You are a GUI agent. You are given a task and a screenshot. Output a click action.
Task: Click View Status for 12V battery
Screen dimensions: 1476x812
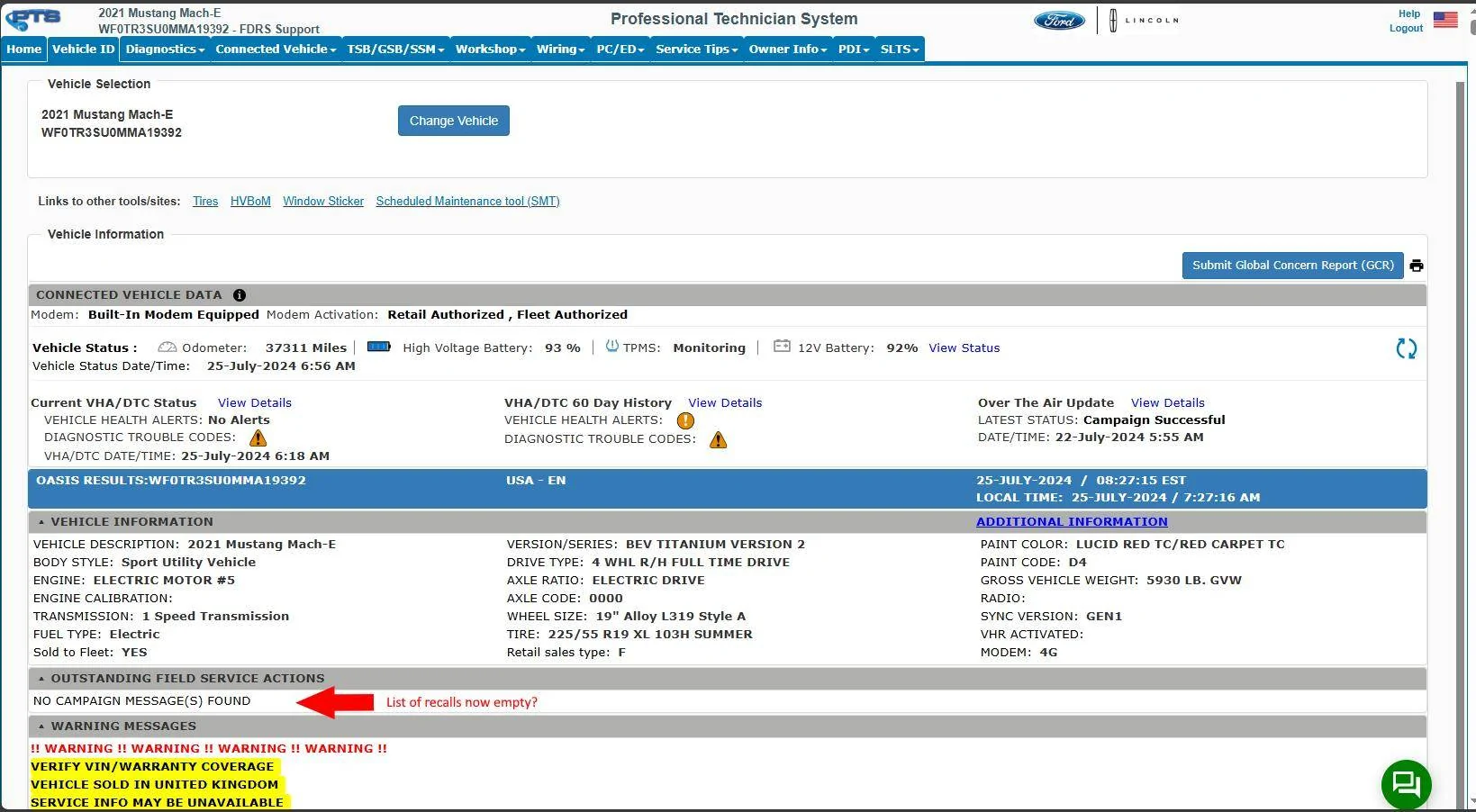coord(964,348)
